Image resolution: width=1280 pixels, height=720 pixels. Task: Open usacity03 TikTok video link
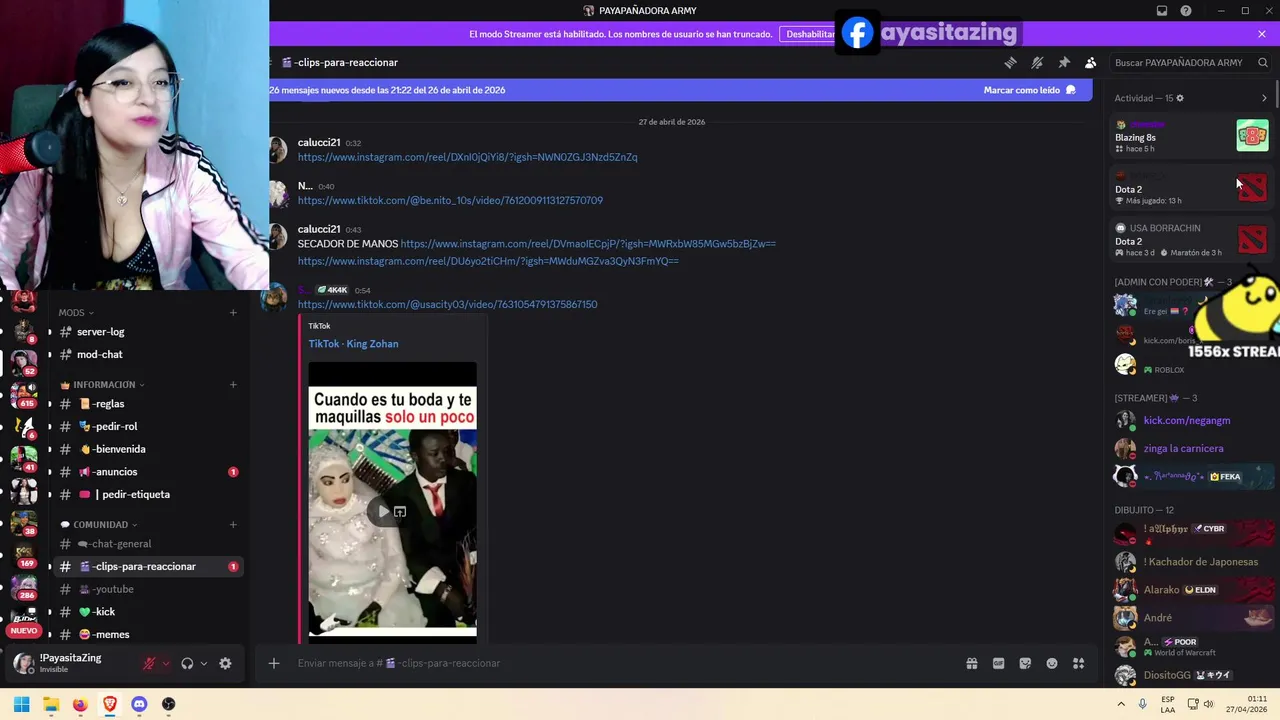tap(447, 305)
